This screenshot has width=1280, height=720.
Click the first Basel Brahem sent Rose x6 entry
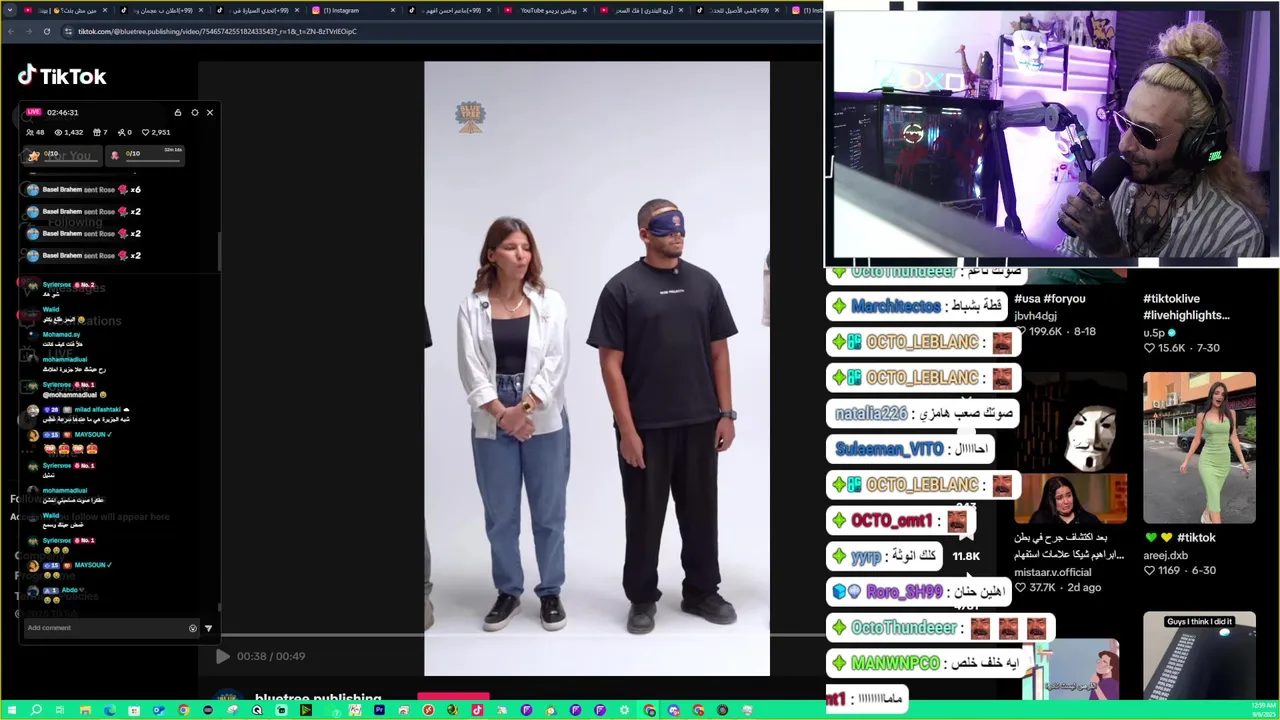coord(85,190)
